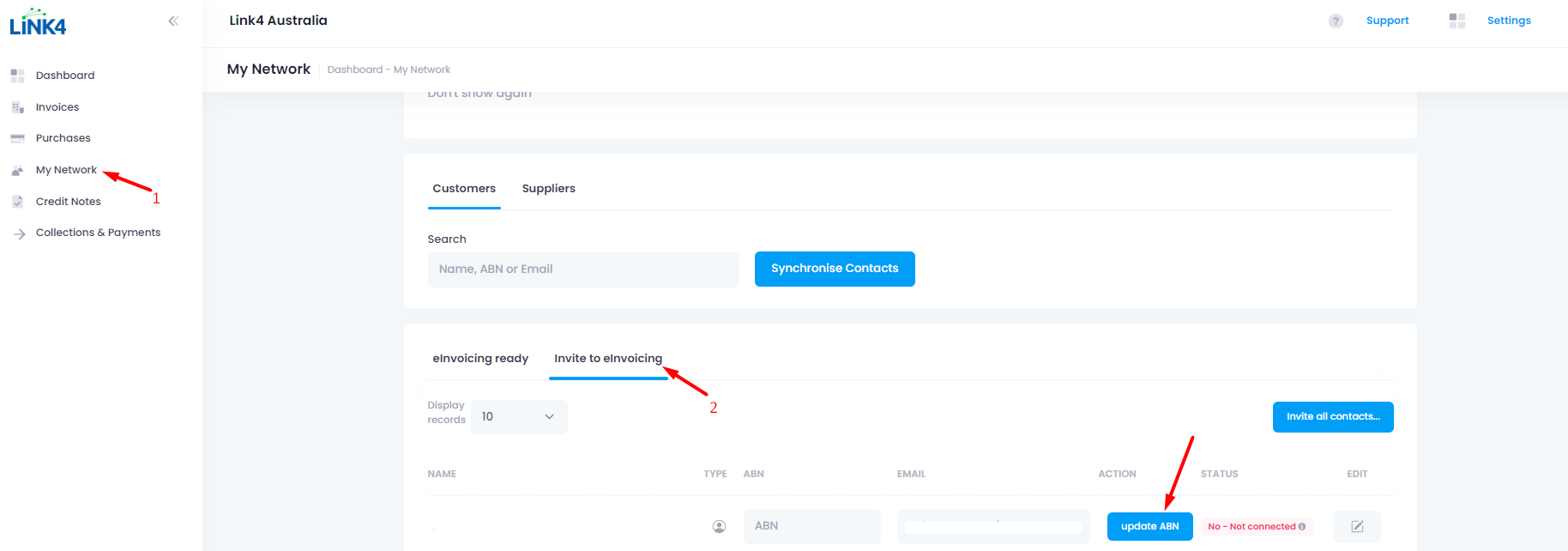Image resolution: width=1568 pixels, height=551 pixels.
Task: Click the My Network breadcrumb text
Action: point(422,70)
